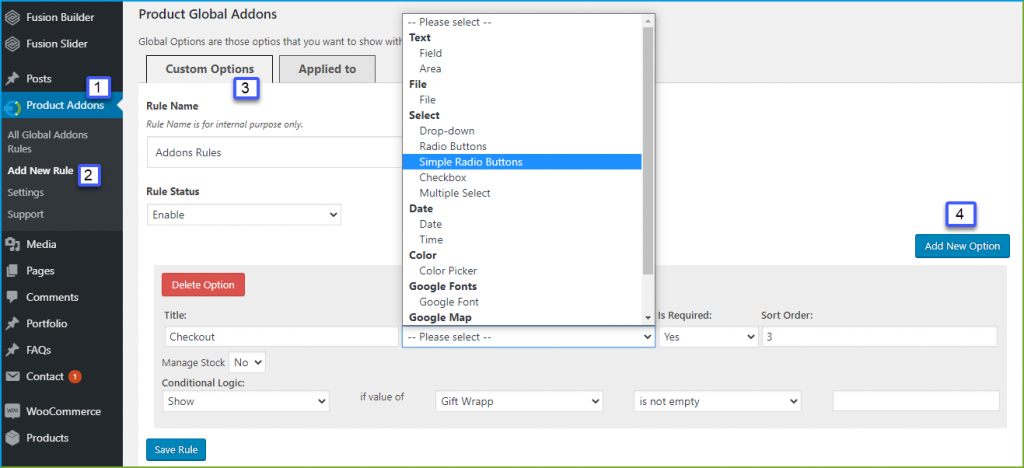Switch to the Custom Options tab
1024x468 pixels.
(210, 69)
